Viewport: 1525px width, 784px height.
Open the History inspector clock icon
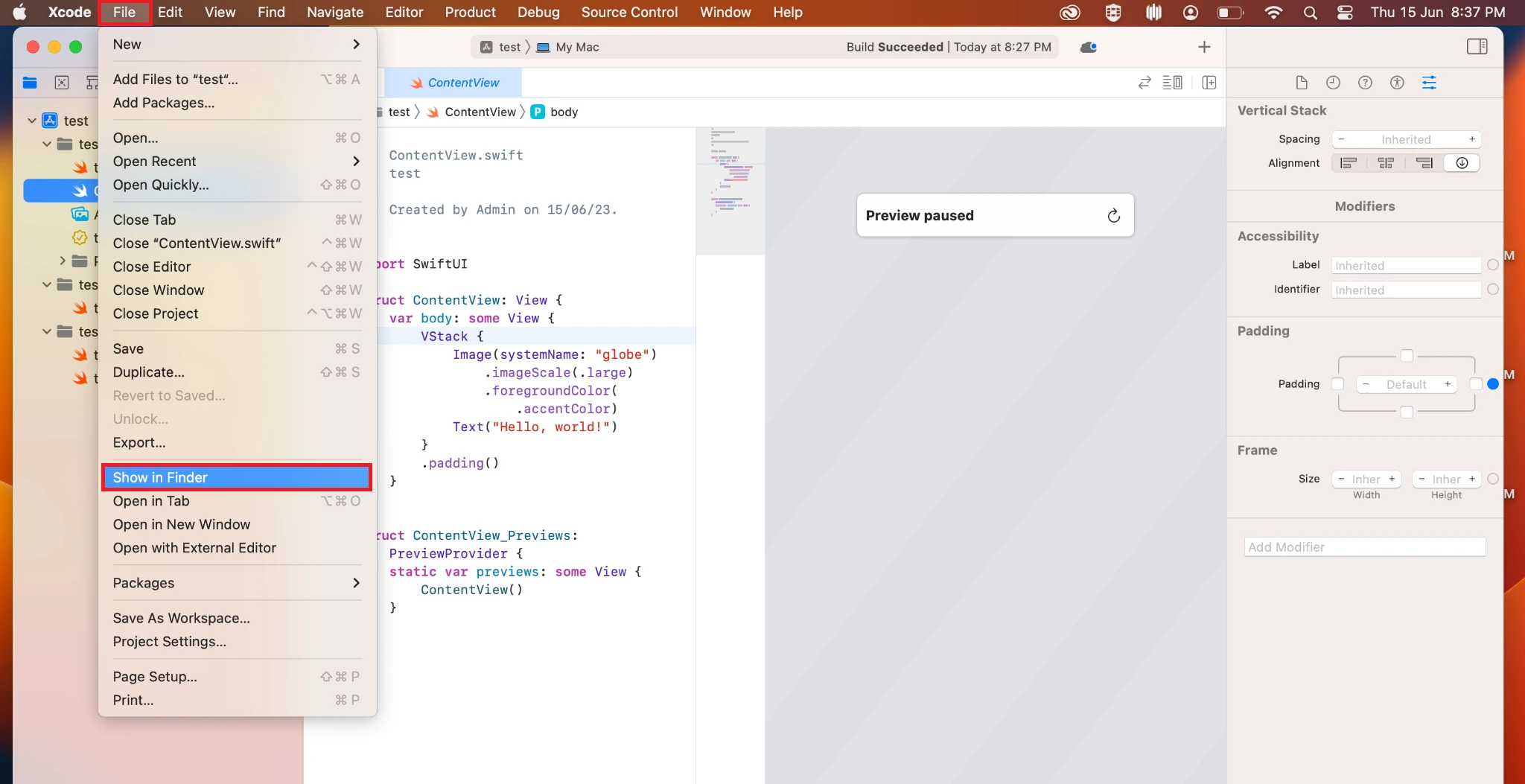pyautogui.click(x=1333, y=83)
